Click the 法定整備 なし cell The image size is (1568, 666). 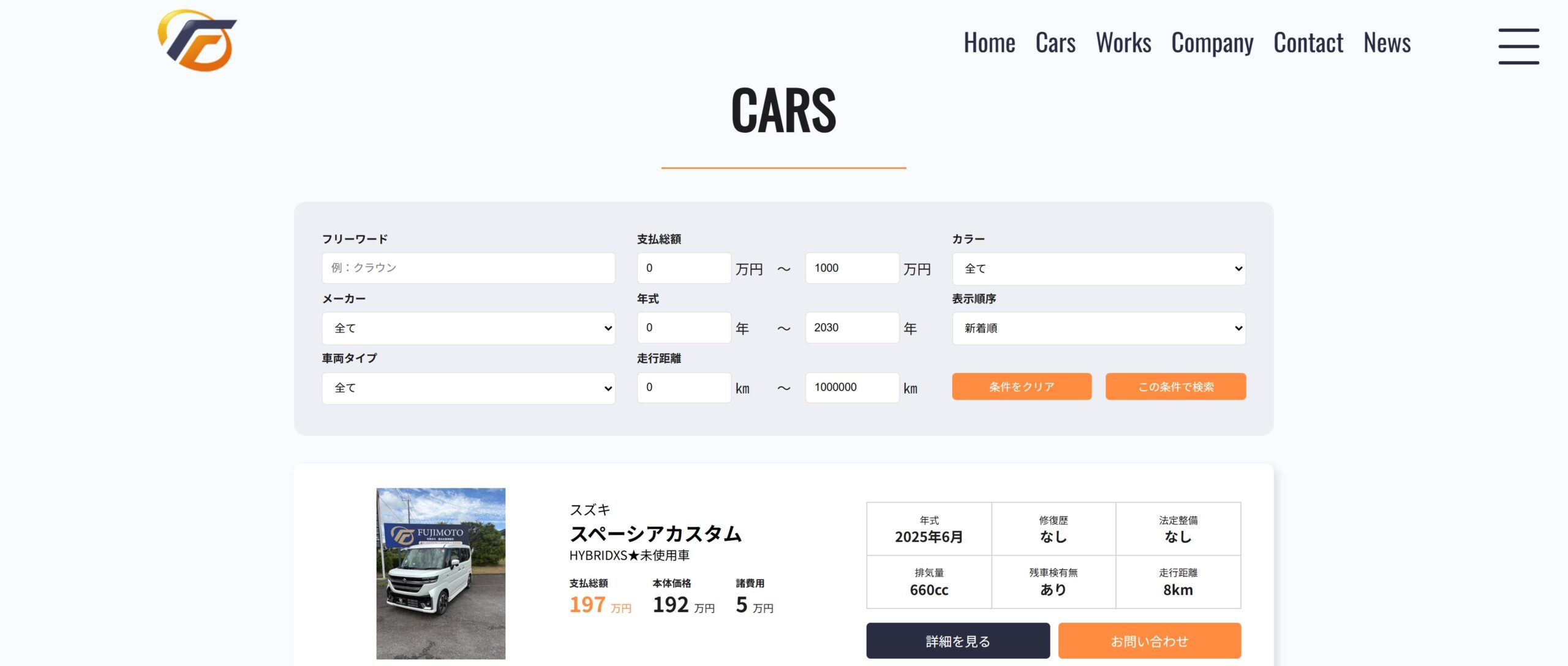1178,529
